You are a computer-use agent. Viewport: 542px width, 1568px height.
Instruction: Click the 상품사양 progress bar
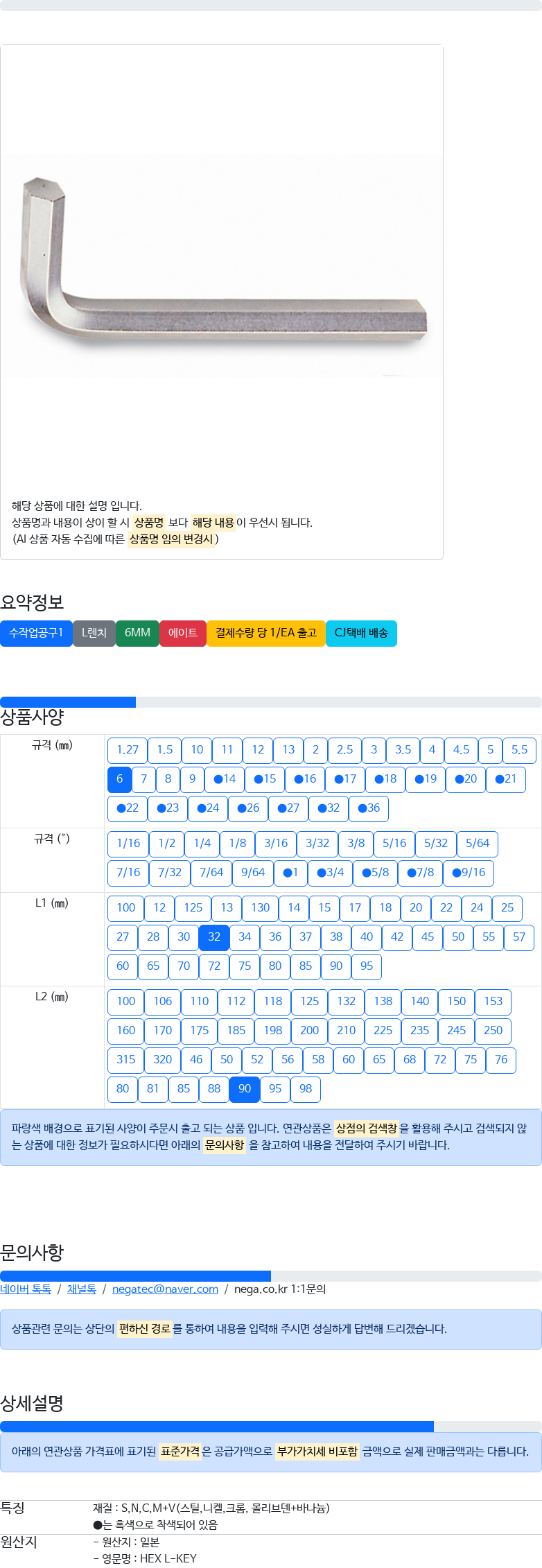pyautogui.click(x=271, y=702)
